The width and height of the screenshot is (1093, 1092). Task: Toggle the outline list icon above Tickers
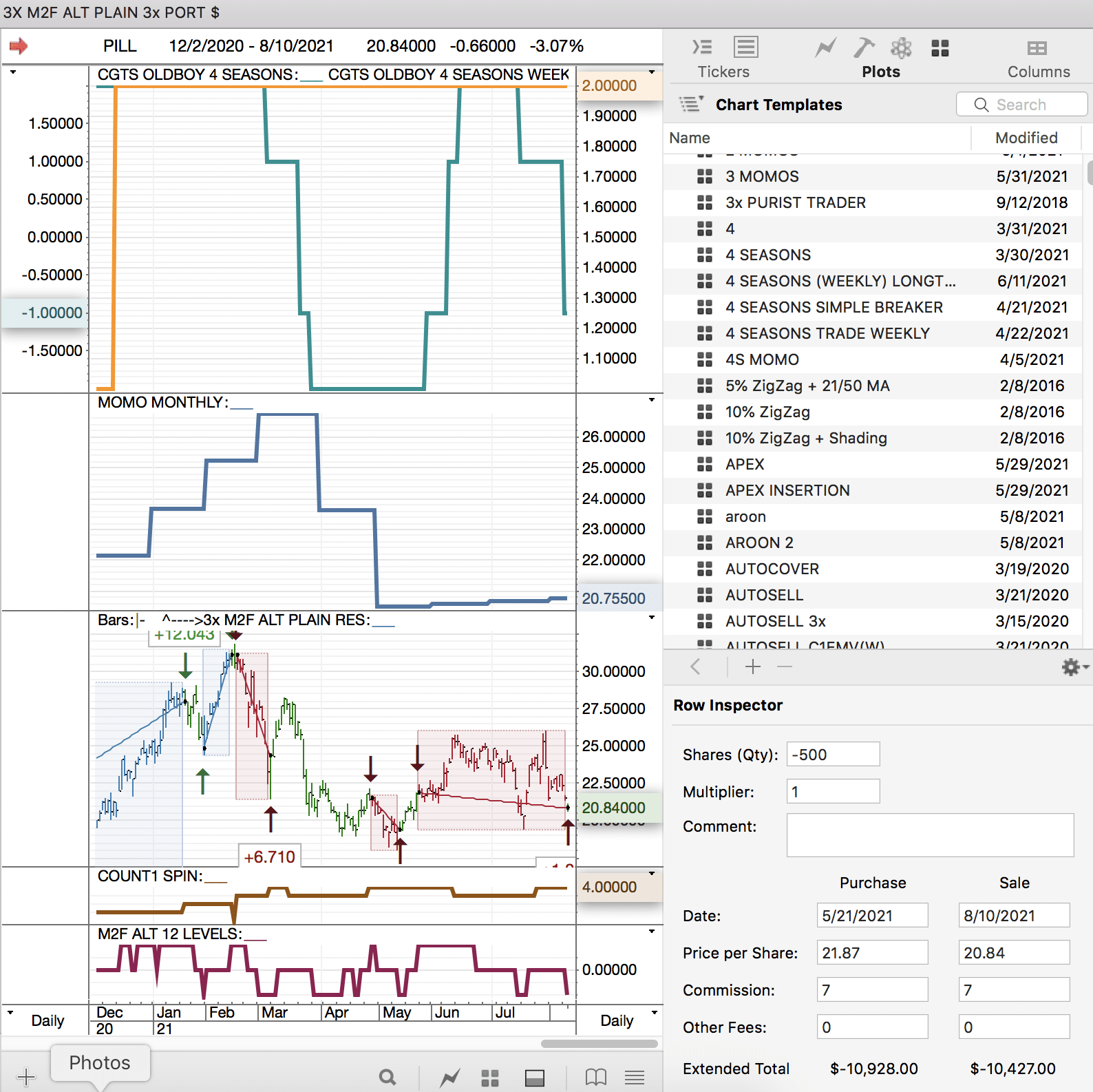point(702,48)
